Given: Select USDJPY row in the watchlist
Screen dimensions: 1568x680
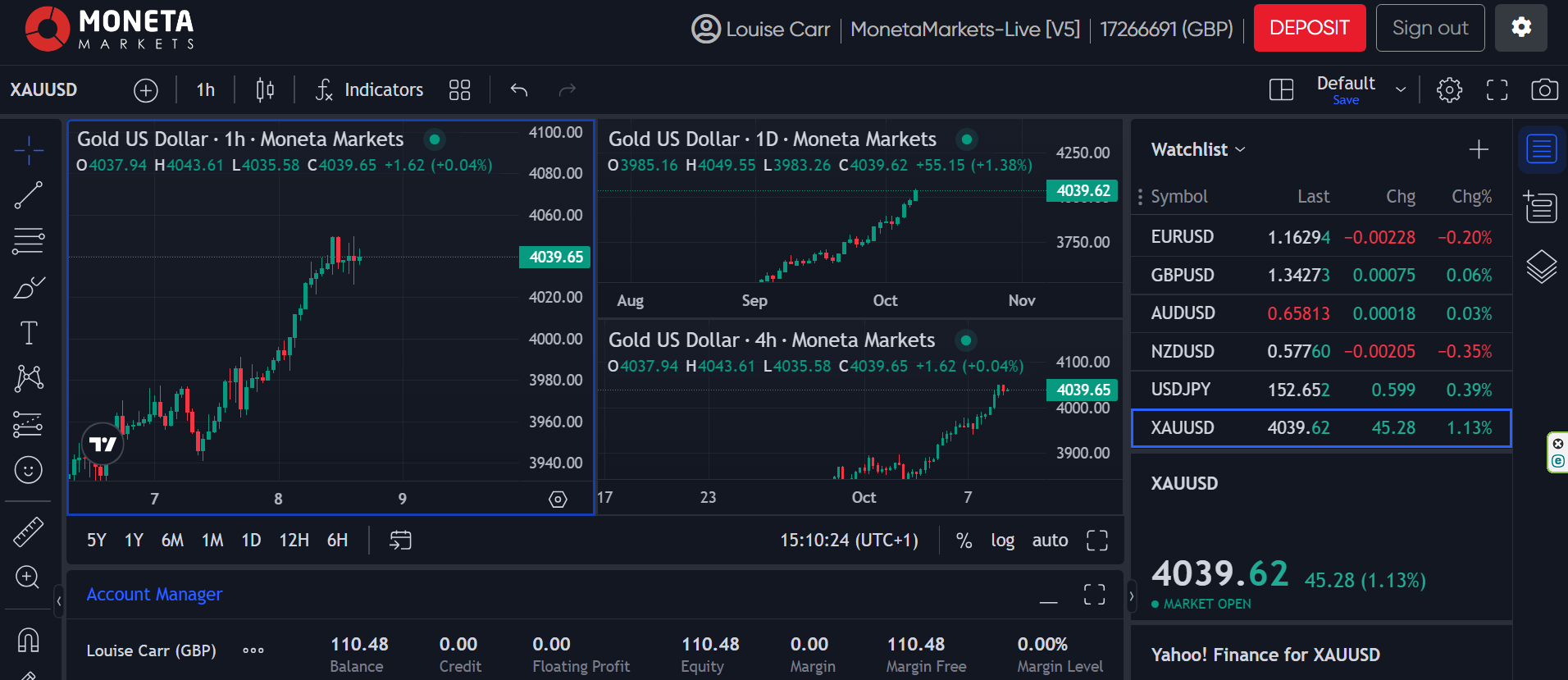Looking at the screenshot, I should pyautogui.click(x=1321, y=390).
